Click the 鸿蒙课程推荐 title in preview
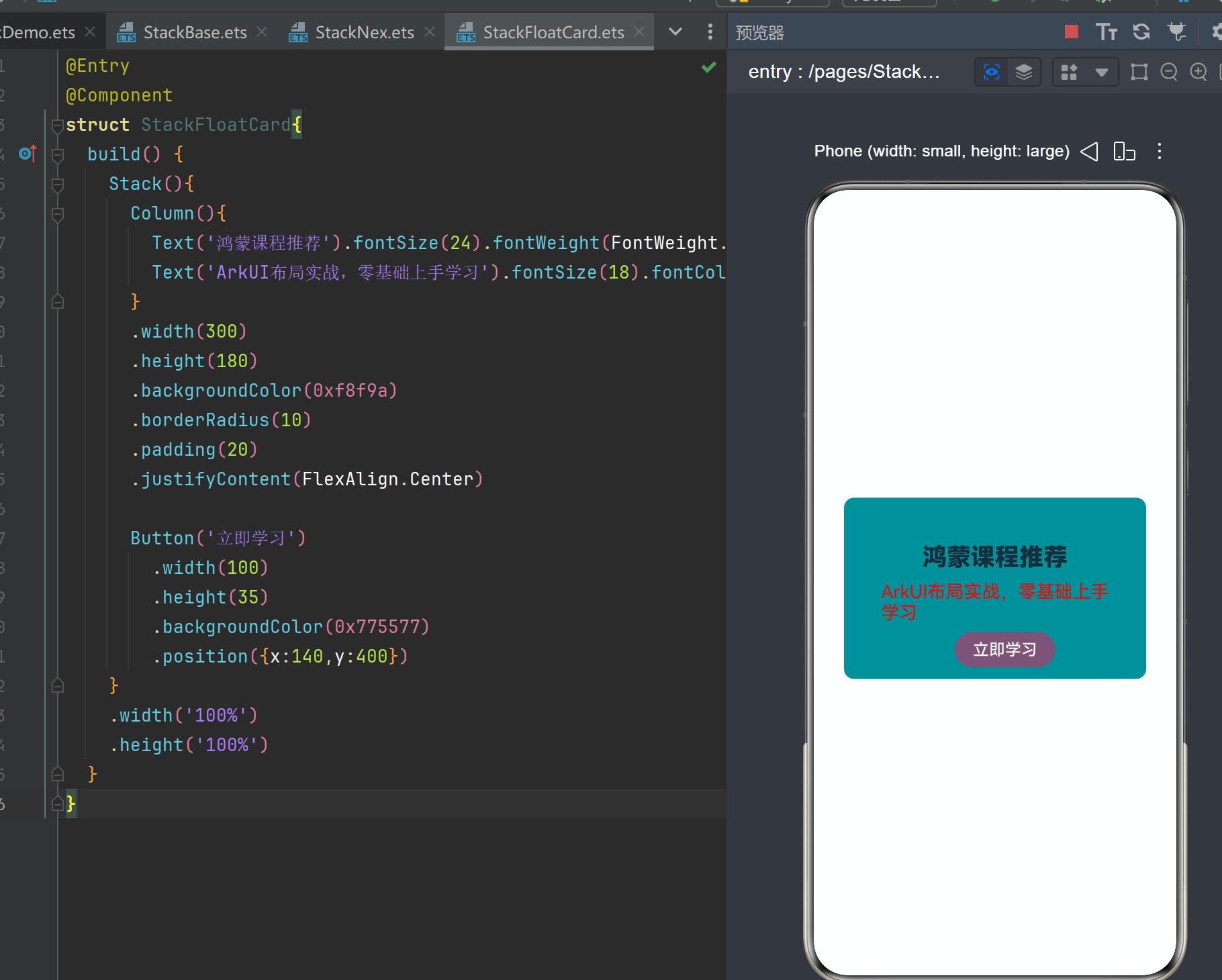The image size is (1222, 980). coord(995,557)
